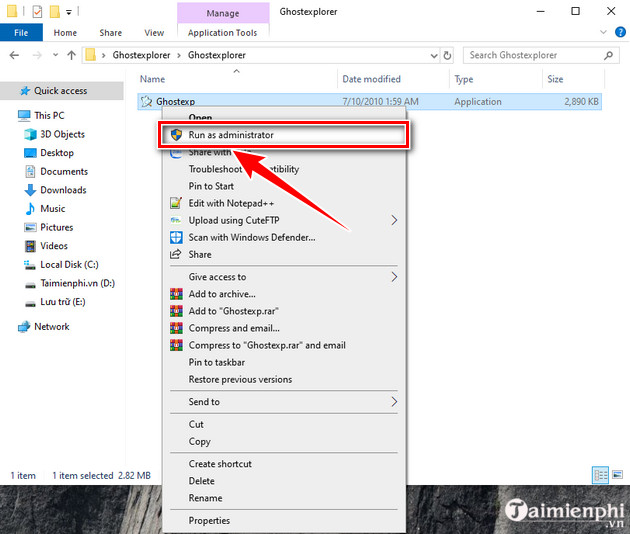Expand the Give access to submenu arrow
This screenshot has width=630, height=534.
(394, 277)
